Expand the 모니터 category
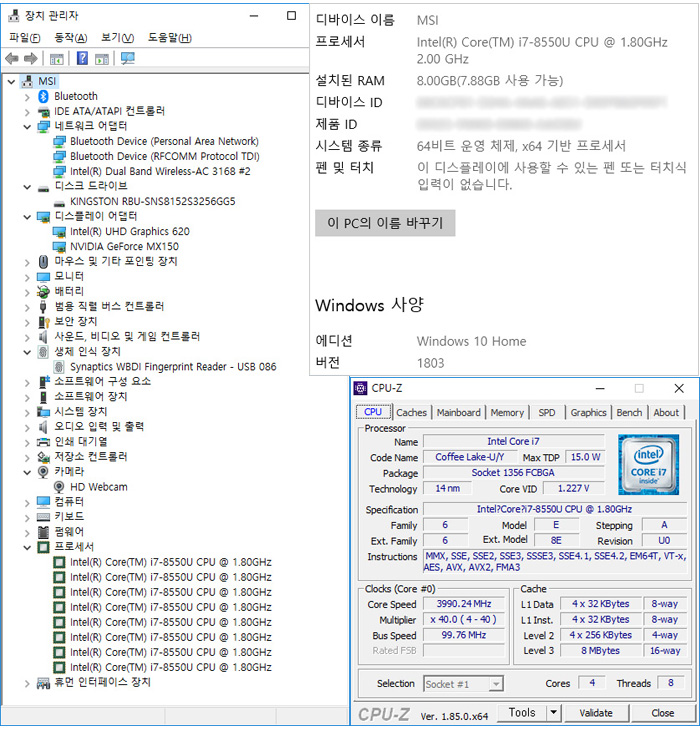This screenshot has height=730, width=700. [27, 277]
